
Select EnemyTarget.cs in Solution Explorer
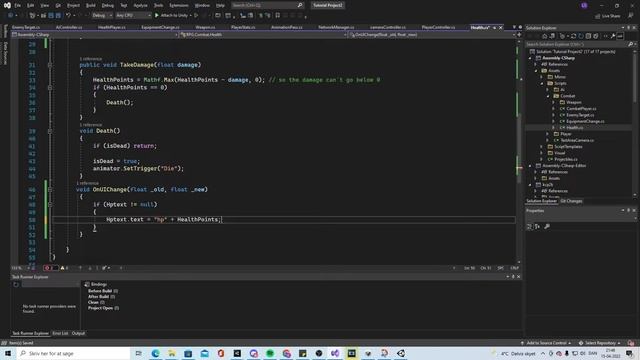[580, 115]
